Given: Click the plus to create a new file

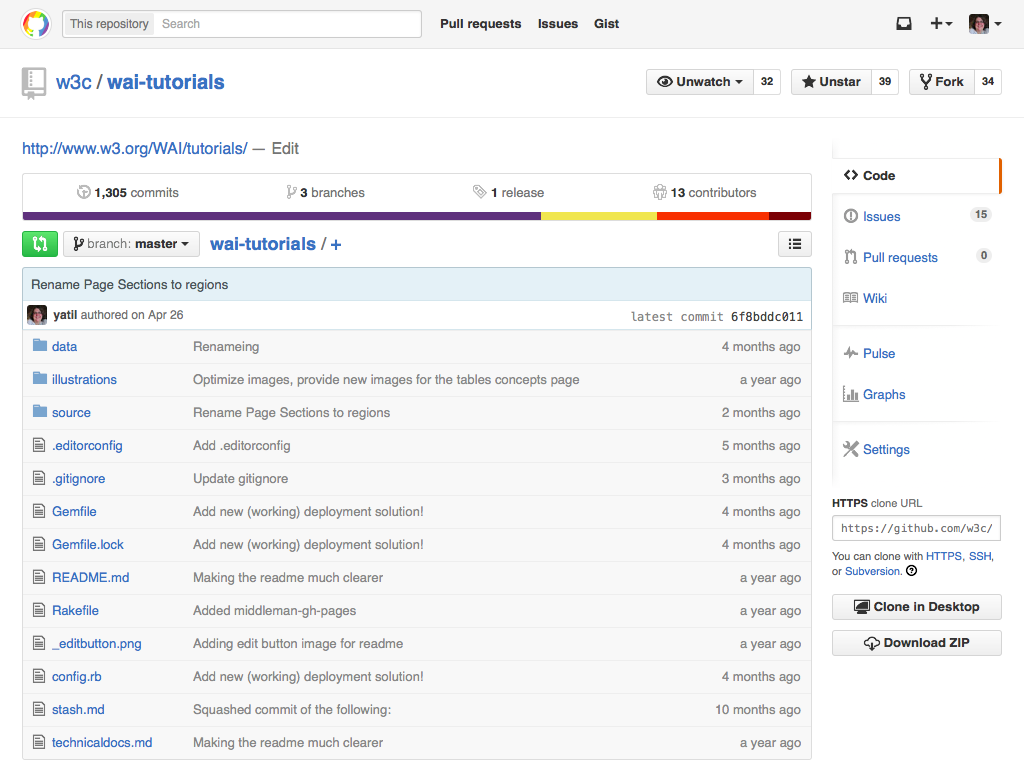Looking at the screenshot, I should pos(336,245).
